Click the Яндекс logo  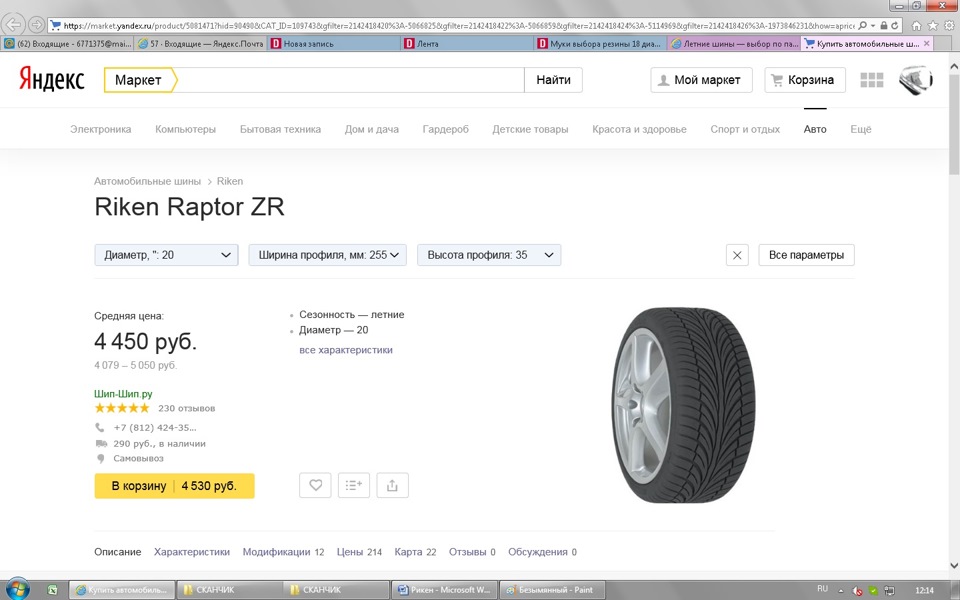tap(51, 79)
